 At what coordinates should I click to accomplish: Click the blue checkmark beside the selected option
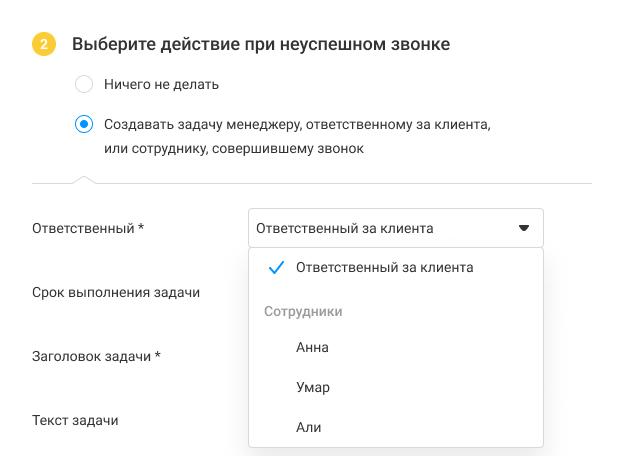pyautogui.click(x=277, y=268)
